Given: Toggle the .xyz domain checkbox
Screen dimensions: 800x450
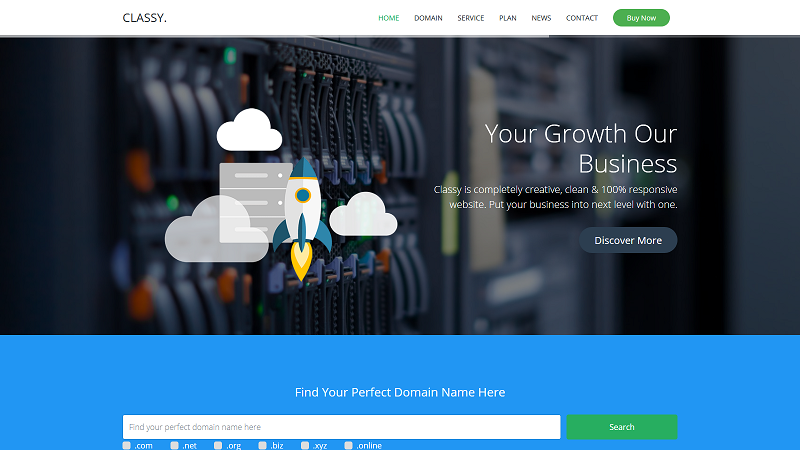Looking at the screenshot, I should click(305, 445).
